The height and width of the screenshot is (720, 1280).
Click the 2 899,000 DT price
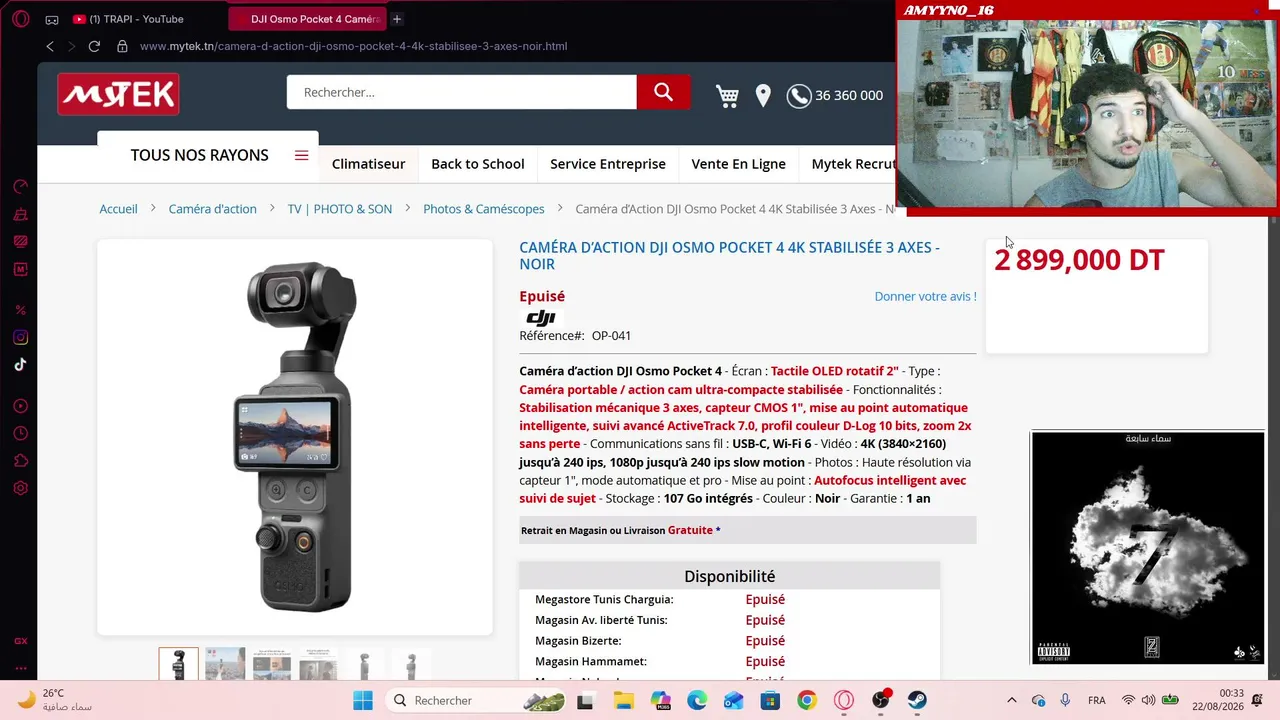pyautogui.click(x=1079, y=260)
